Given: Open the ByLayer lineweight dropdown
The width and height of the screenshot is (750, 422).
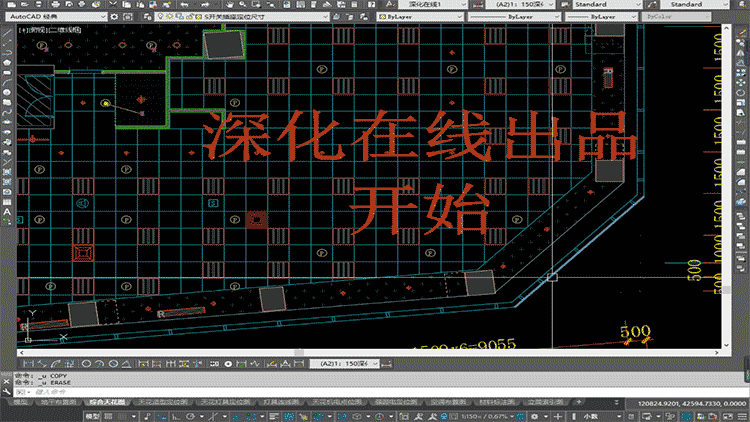Looking at the screenshot, I should [x=601, y=16].
